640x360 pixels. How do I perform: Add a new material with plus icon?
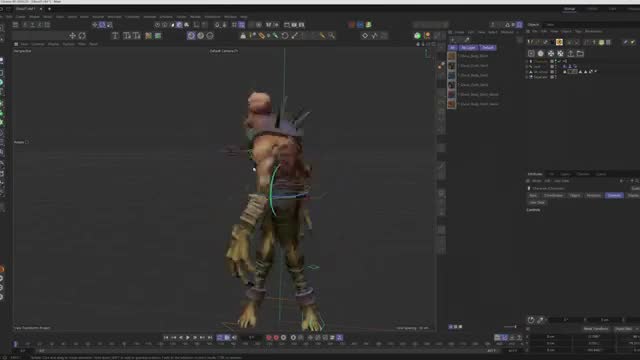pyautogui.click(x=453, y=40)
